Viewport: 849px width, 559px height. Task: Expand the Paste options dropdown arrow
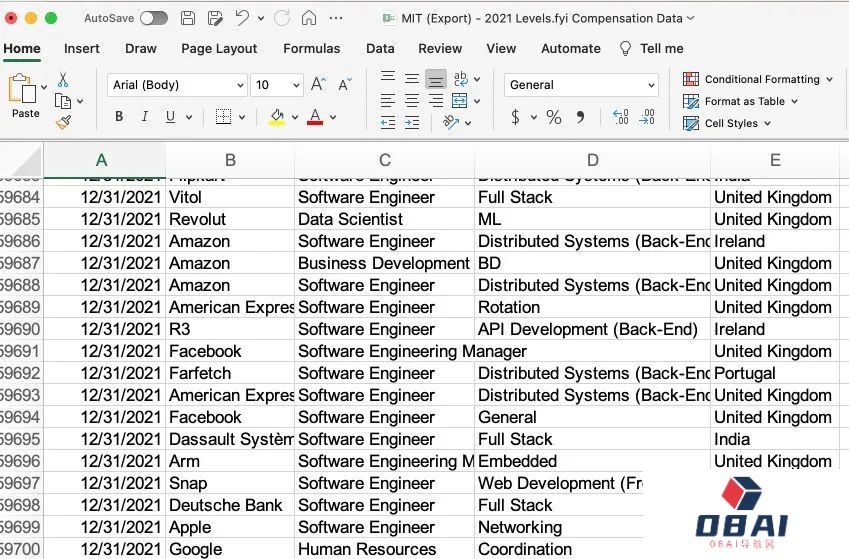click(x=44, y=87)
